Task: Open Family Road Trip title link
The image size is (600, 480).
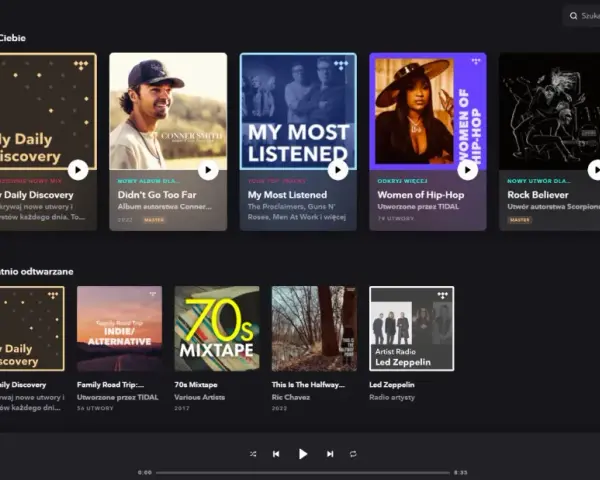Action: click(x=110, y=385)
